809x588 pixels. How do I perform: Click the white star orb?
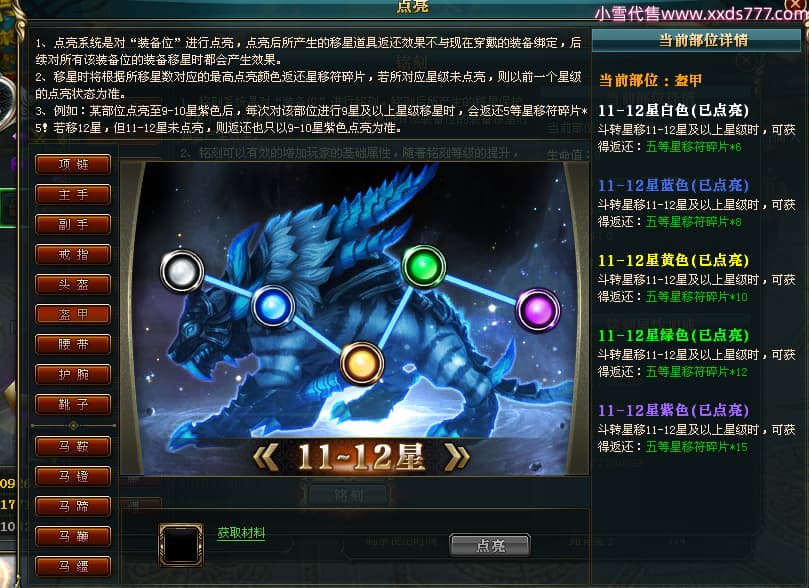pos(182,271)
